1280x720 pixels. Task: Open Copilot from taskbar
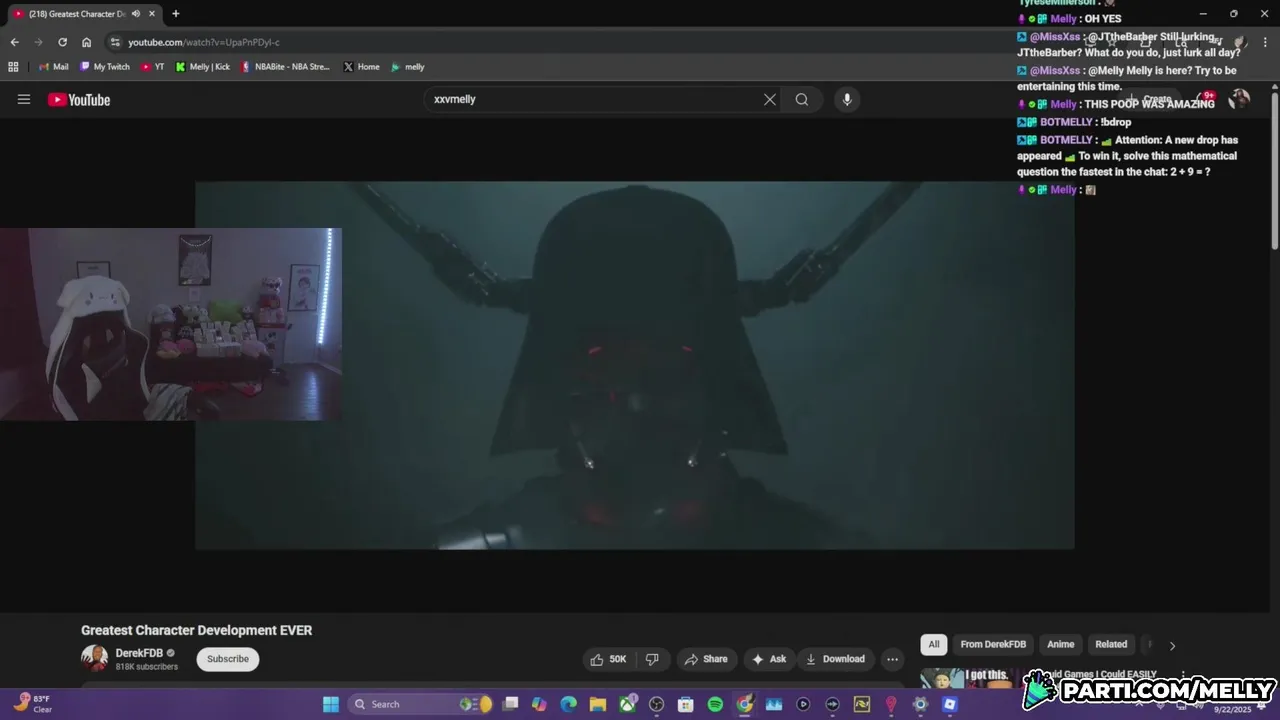(x=539, y=704)
